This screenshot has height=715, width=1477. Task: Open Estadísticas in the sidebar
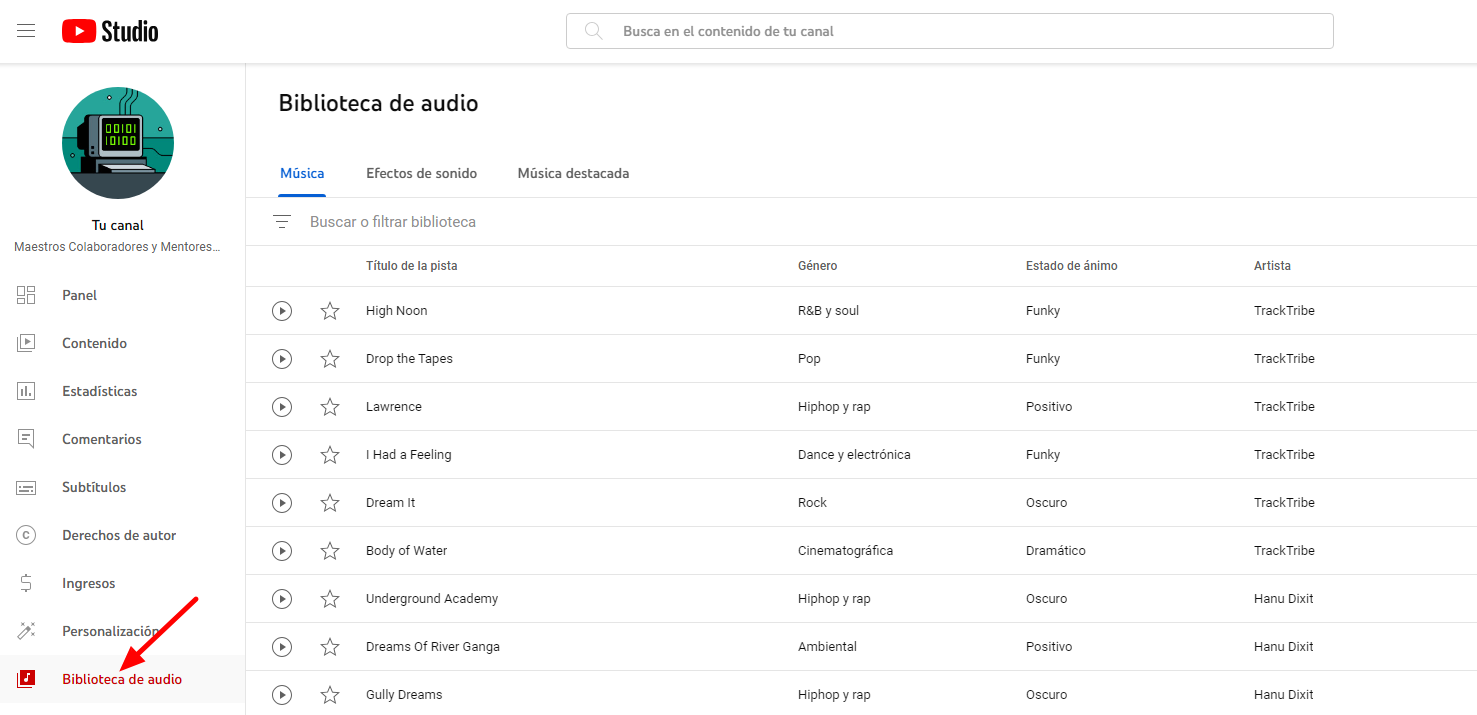pyautogui.click(x=122, y=391)
